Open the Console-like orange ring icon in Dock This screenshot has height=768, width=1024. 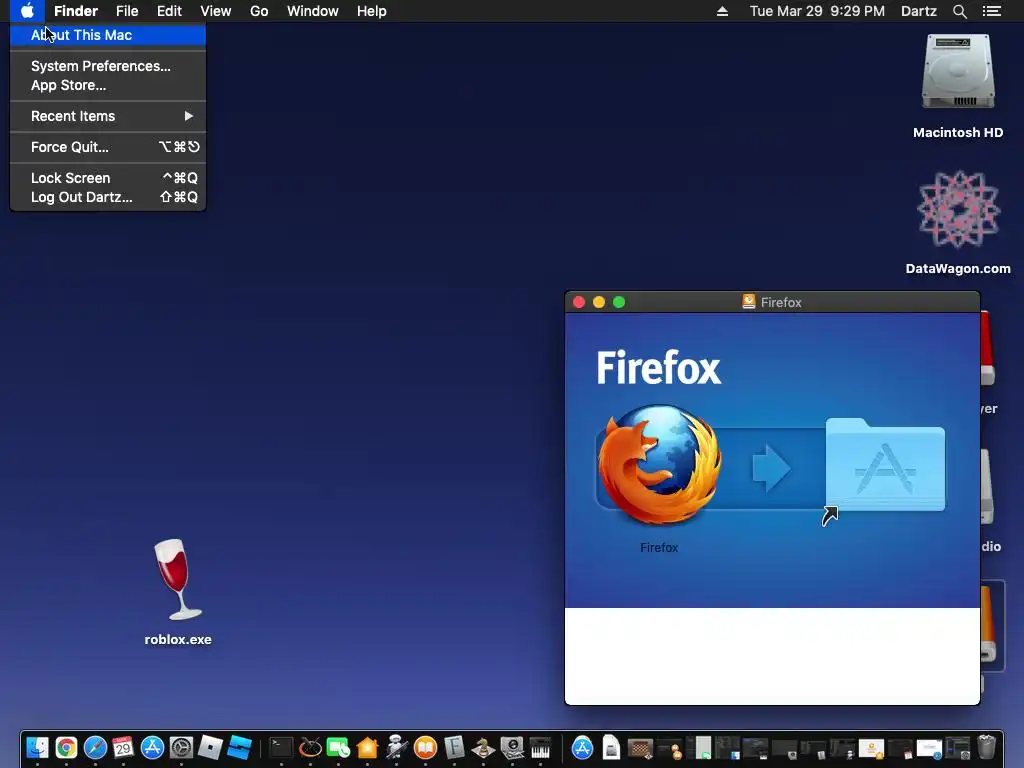point(310,747)
